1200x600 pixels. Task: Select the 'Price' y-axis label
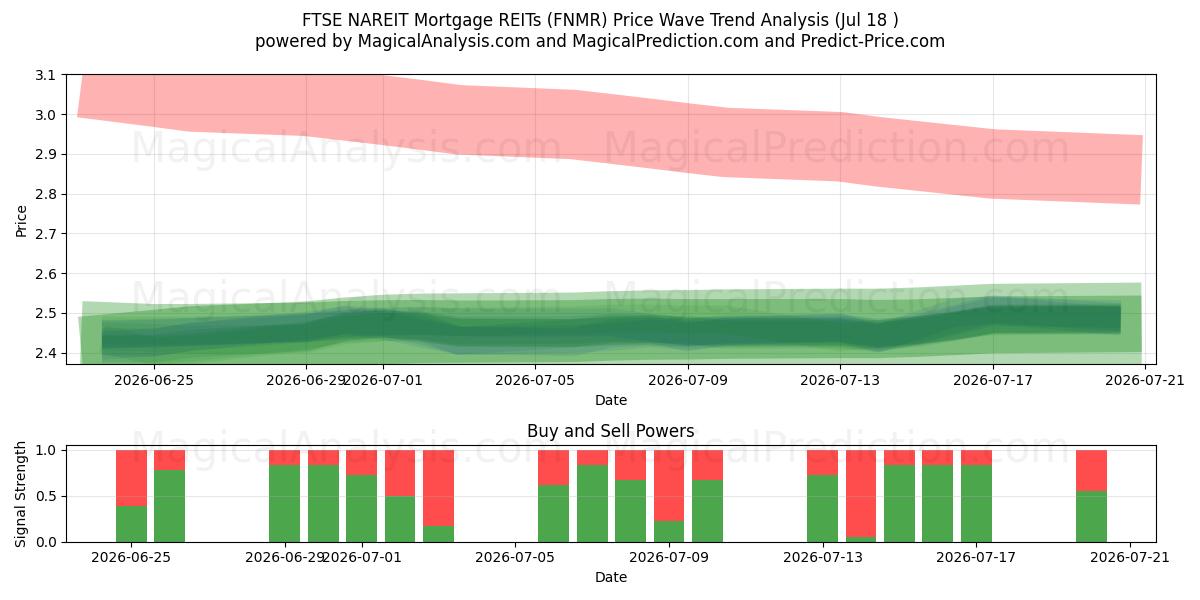coord(22,219)
